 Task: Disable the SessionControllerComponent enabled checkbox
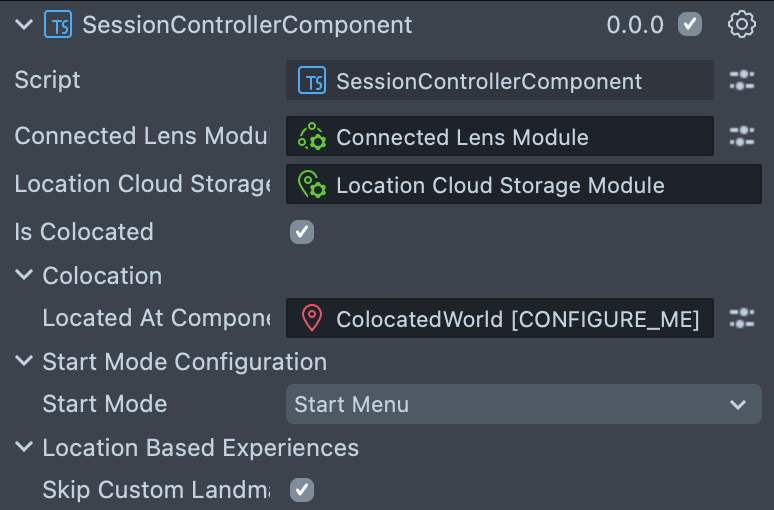690,25
